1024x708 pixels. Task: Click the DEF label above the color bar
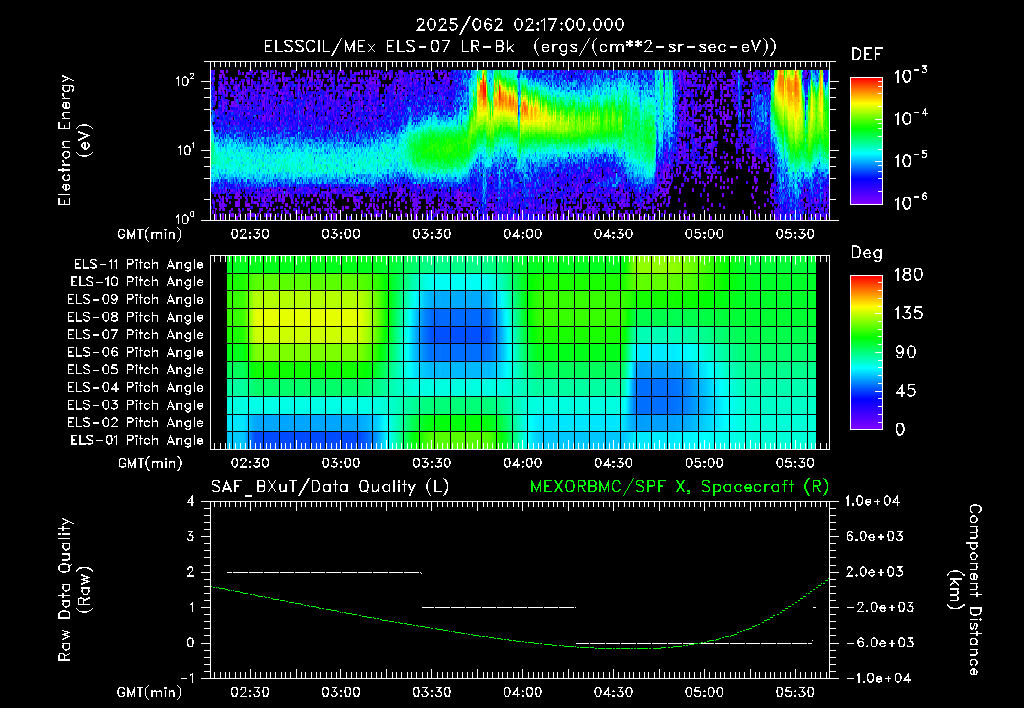pyautogui.click(x=867, y=55)
